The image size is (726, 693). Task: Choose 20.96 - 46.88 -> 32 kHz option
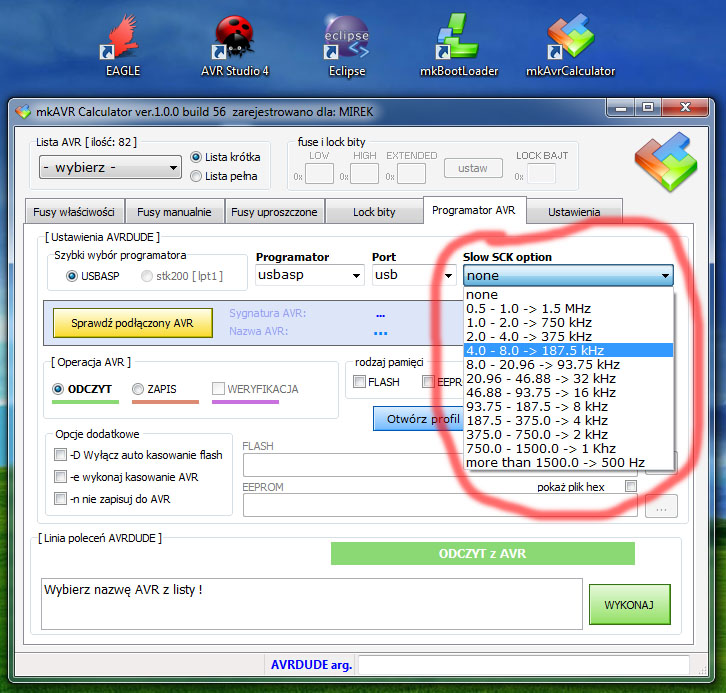tap(568, 378)
